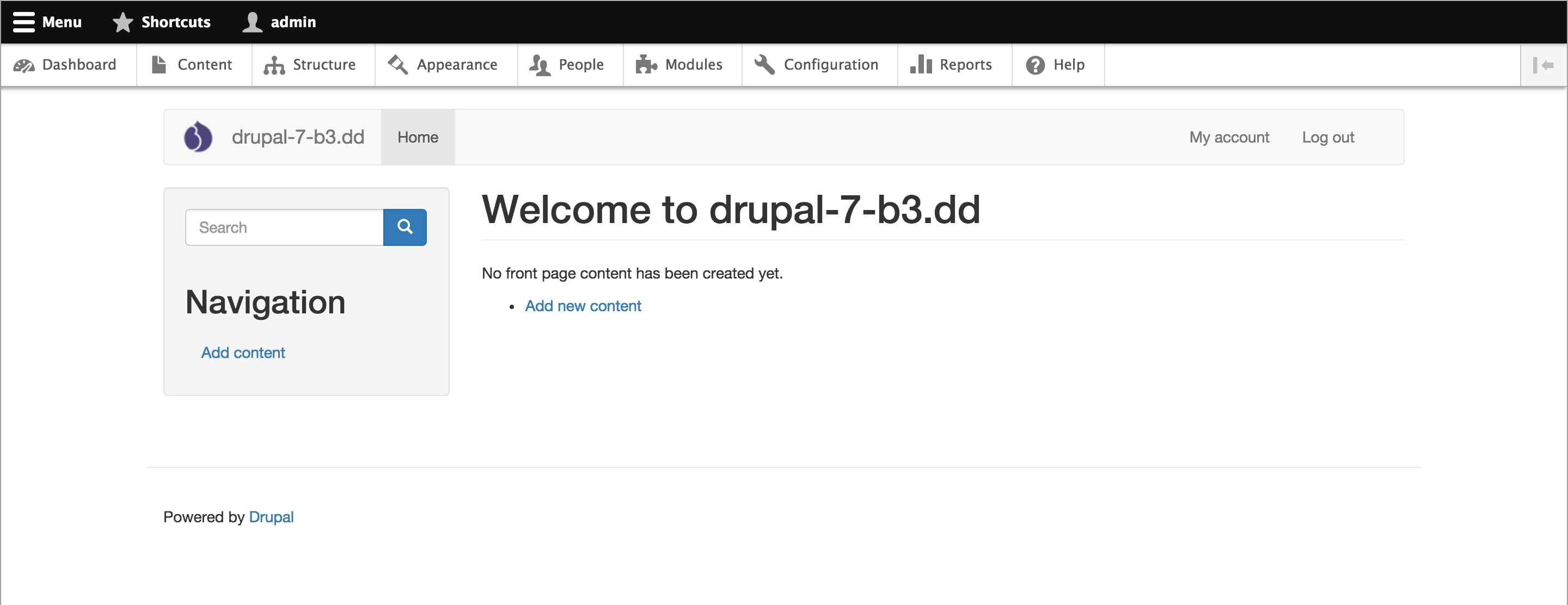Click the People users icon
The height and width of the screenshot is (605, 1568).
pos(540,65)
